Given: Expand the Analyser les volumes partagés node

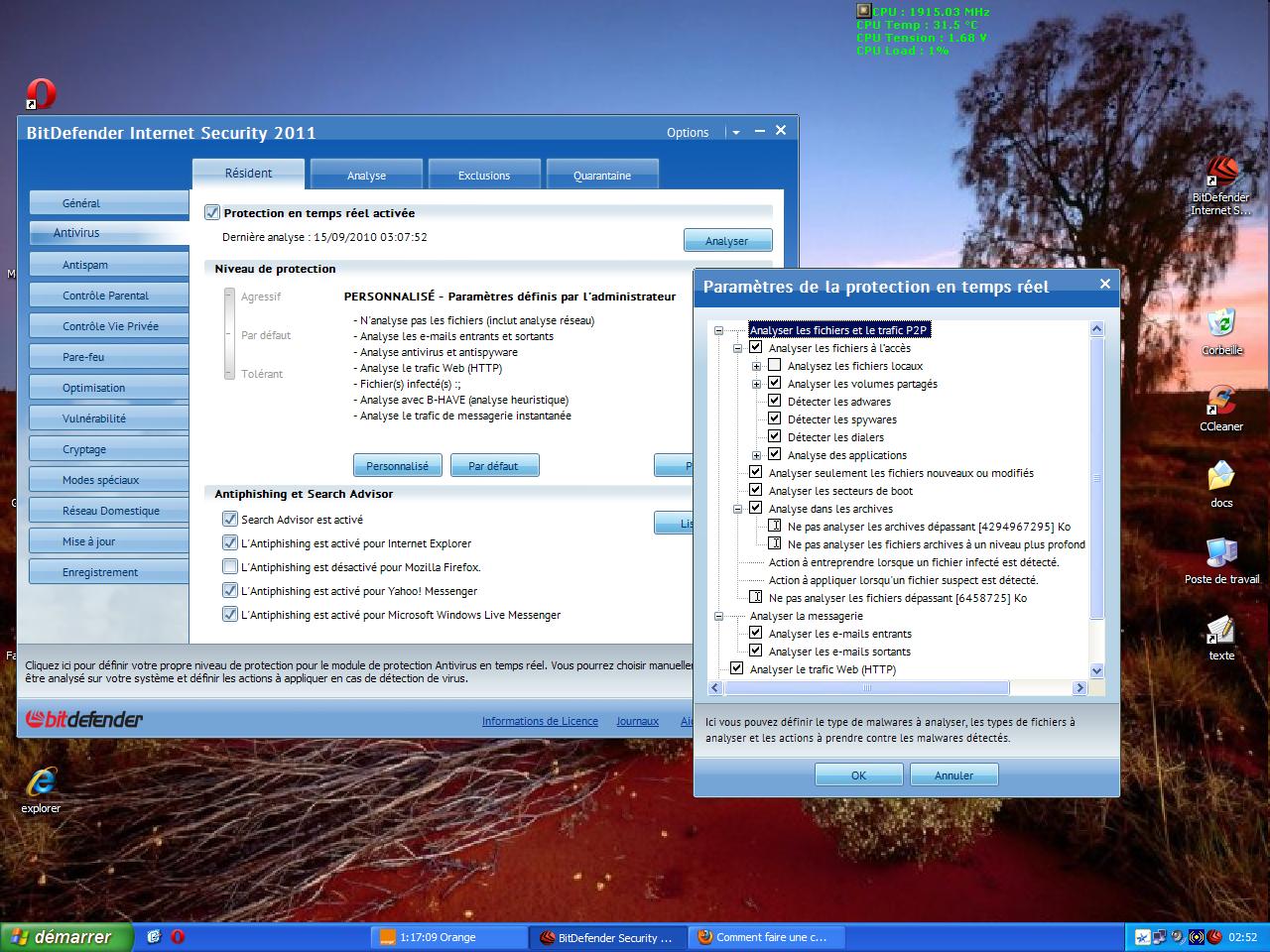Looking at the screenshot, I should [756, 384].
